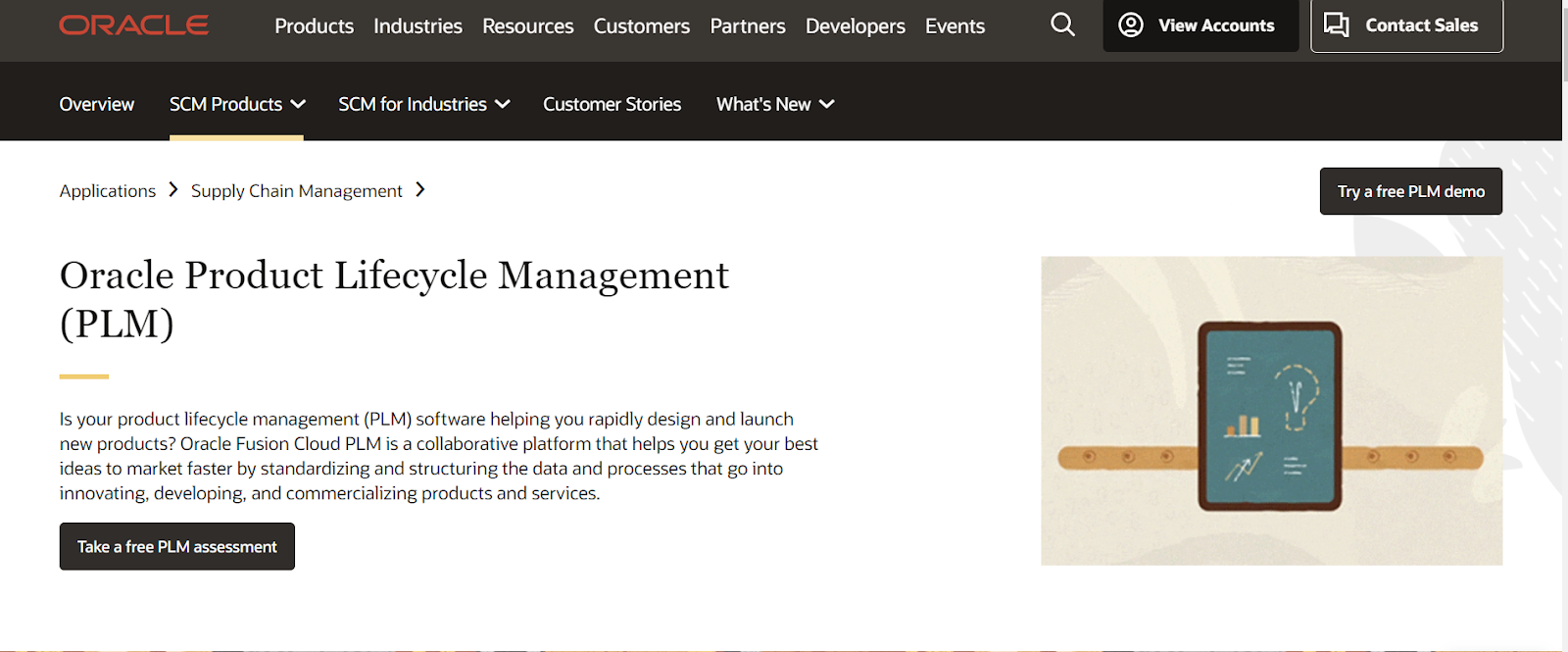Screen dimensions: 1568x652
Task: Click the chat bubbles icon in Contact Sales
Action: (x=1337, y=25)
